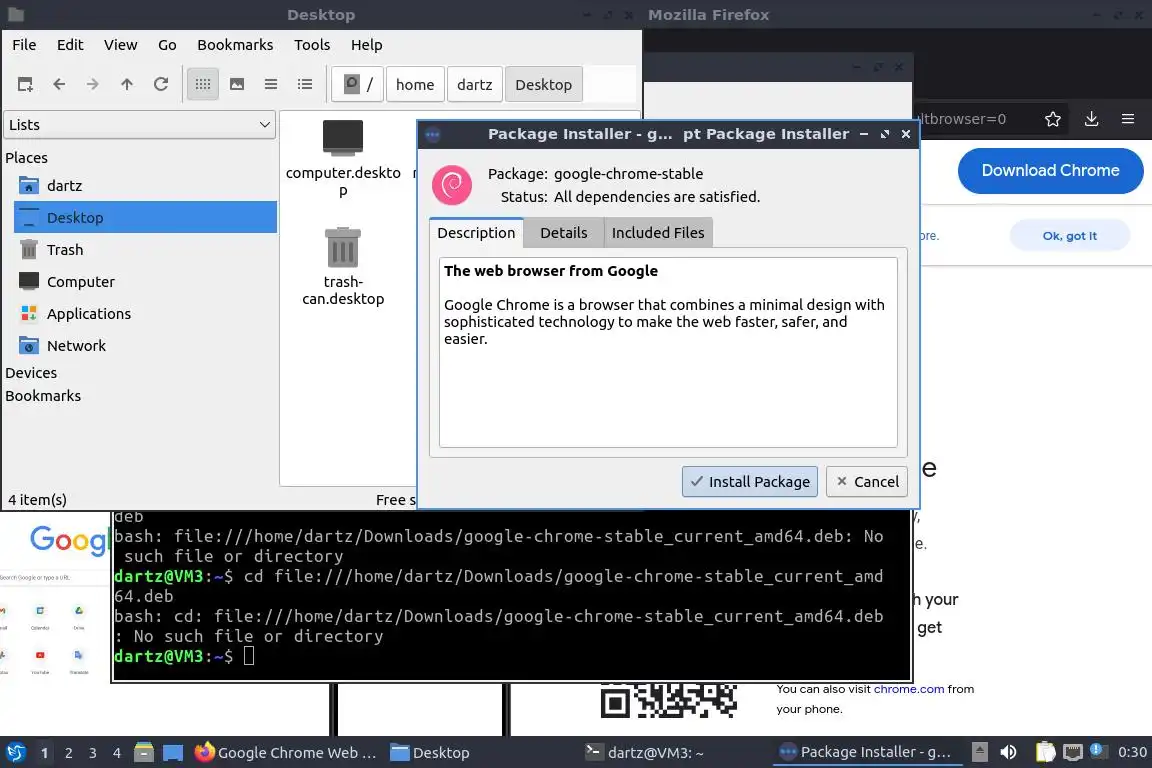
Task: Open the View menu
Action: point(120,45)
